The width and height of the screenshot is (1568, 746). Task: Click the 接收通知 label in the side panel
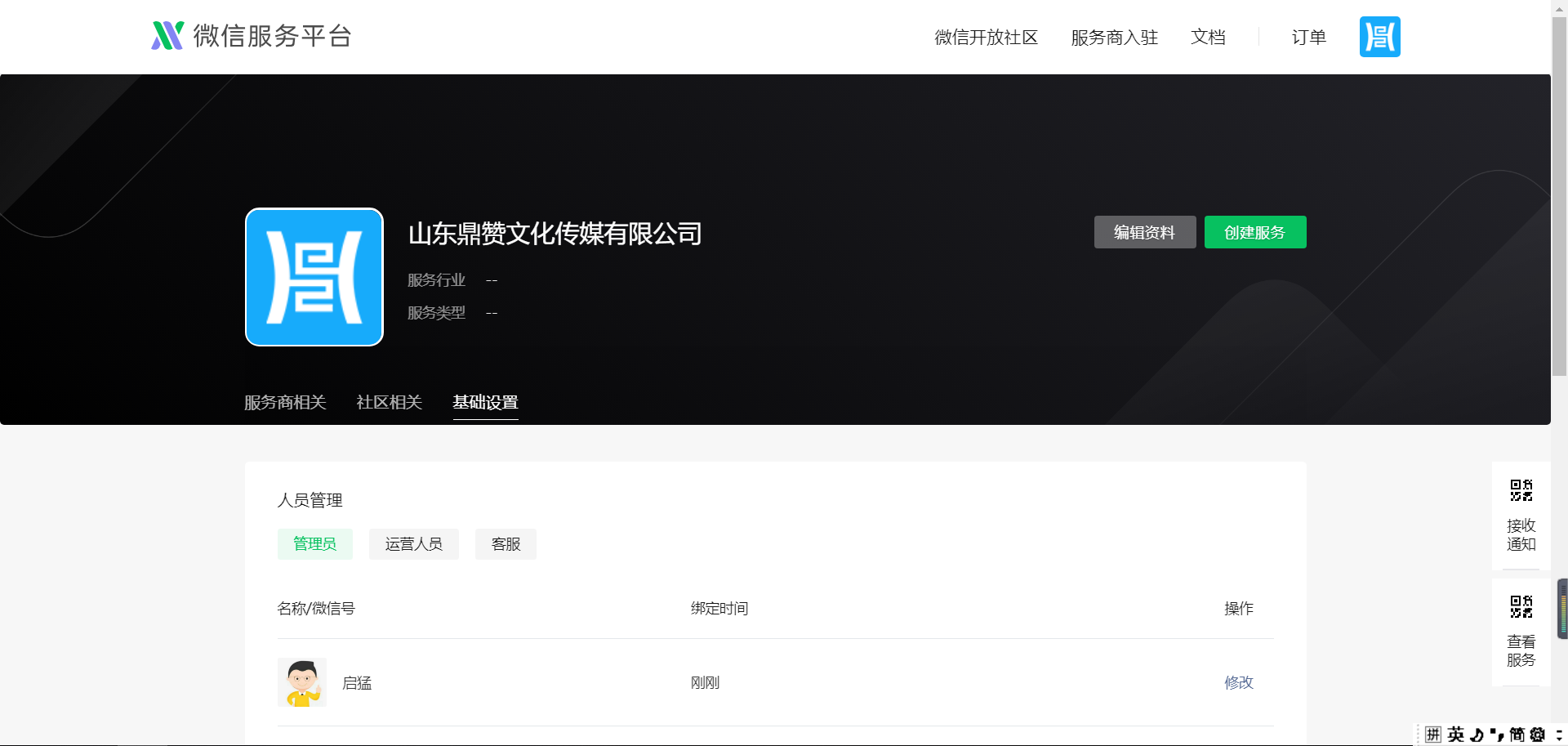[1521, 534]
